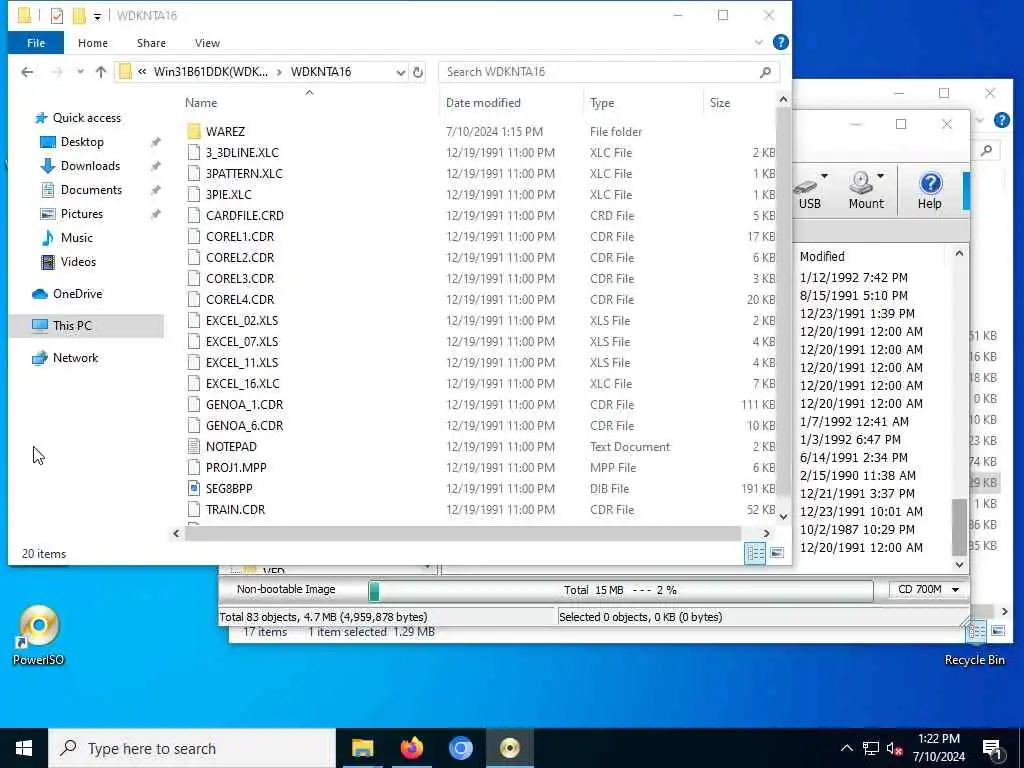The height and width of the screenshot is (768, 1024).
Task: Open the Customize Quick Access Toolbar dropdown
Action: [97, 16]
